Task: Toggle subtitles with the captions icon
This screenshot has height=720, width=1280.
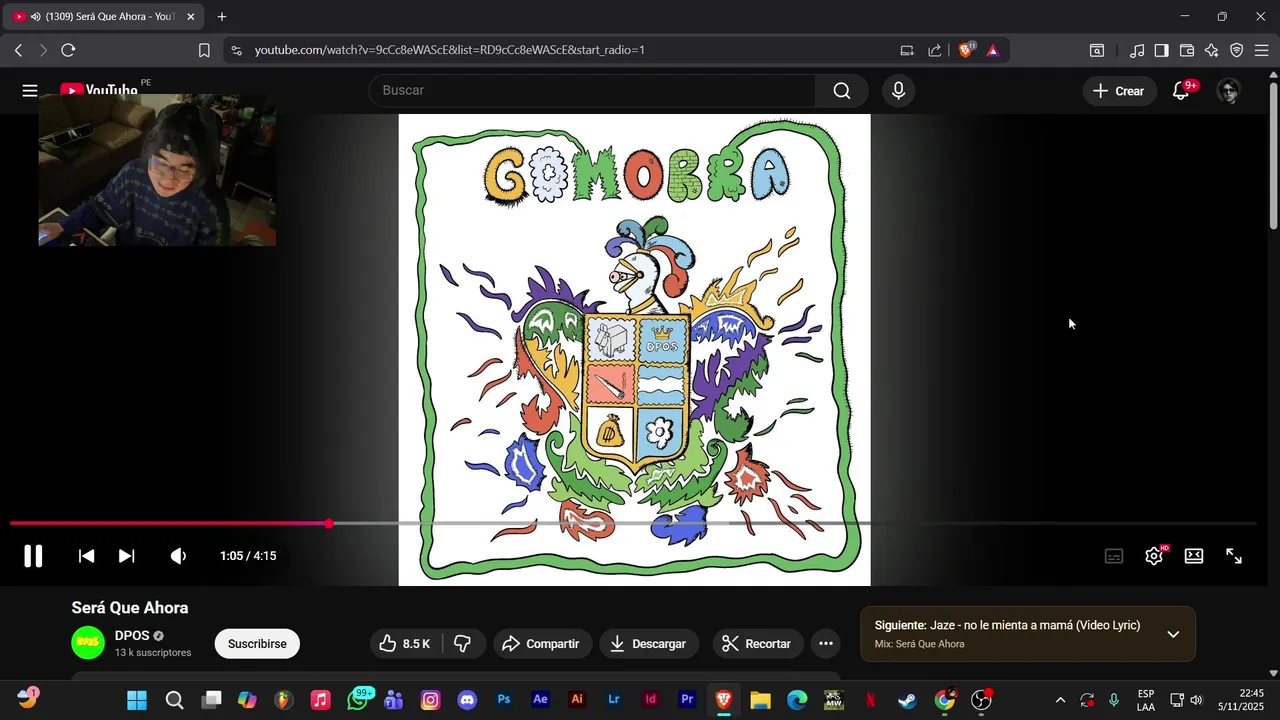Action: 1114,556
